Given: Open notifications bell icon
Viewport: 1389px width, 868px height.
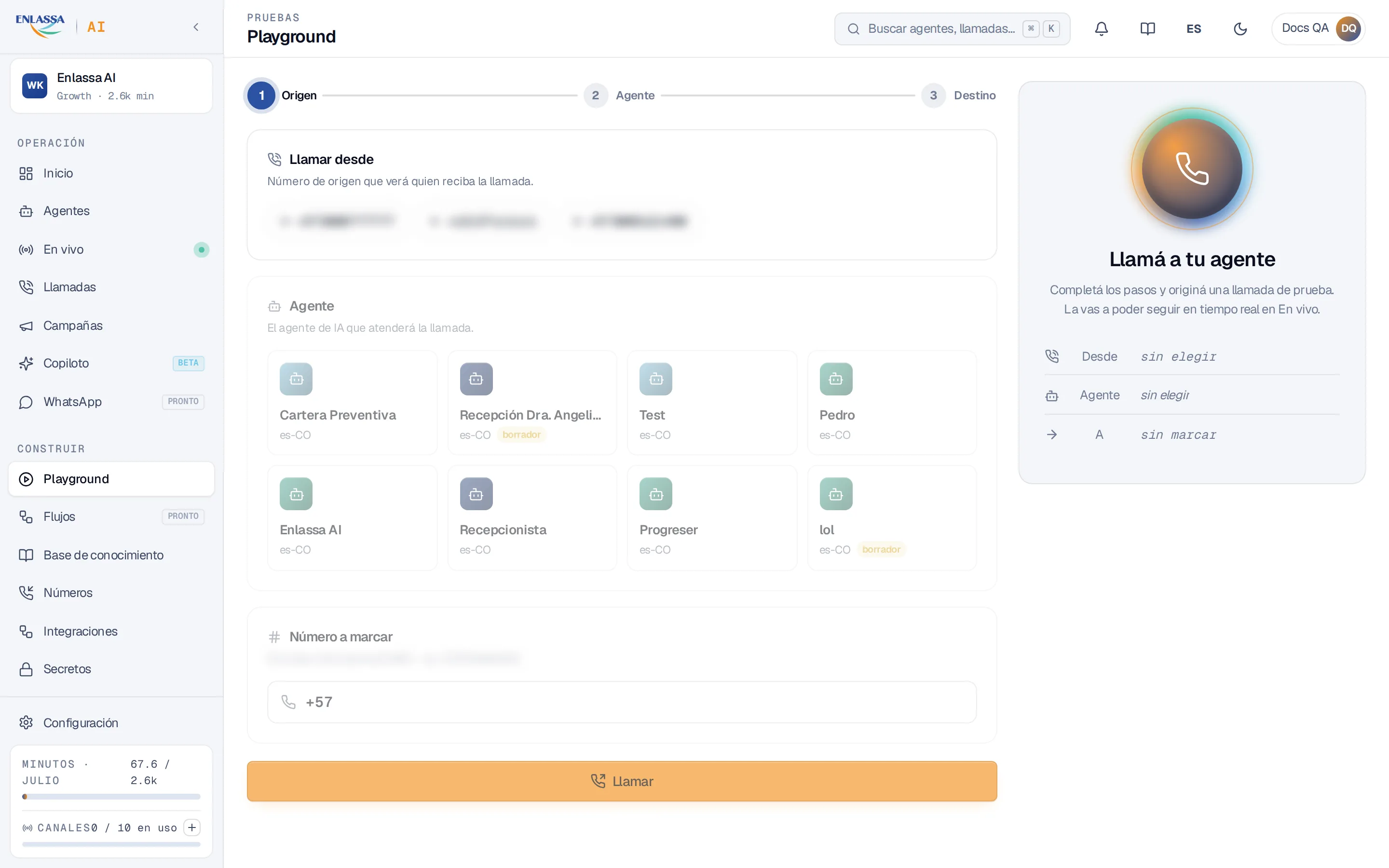Looking at the screenshot, I should (1101, 29).
